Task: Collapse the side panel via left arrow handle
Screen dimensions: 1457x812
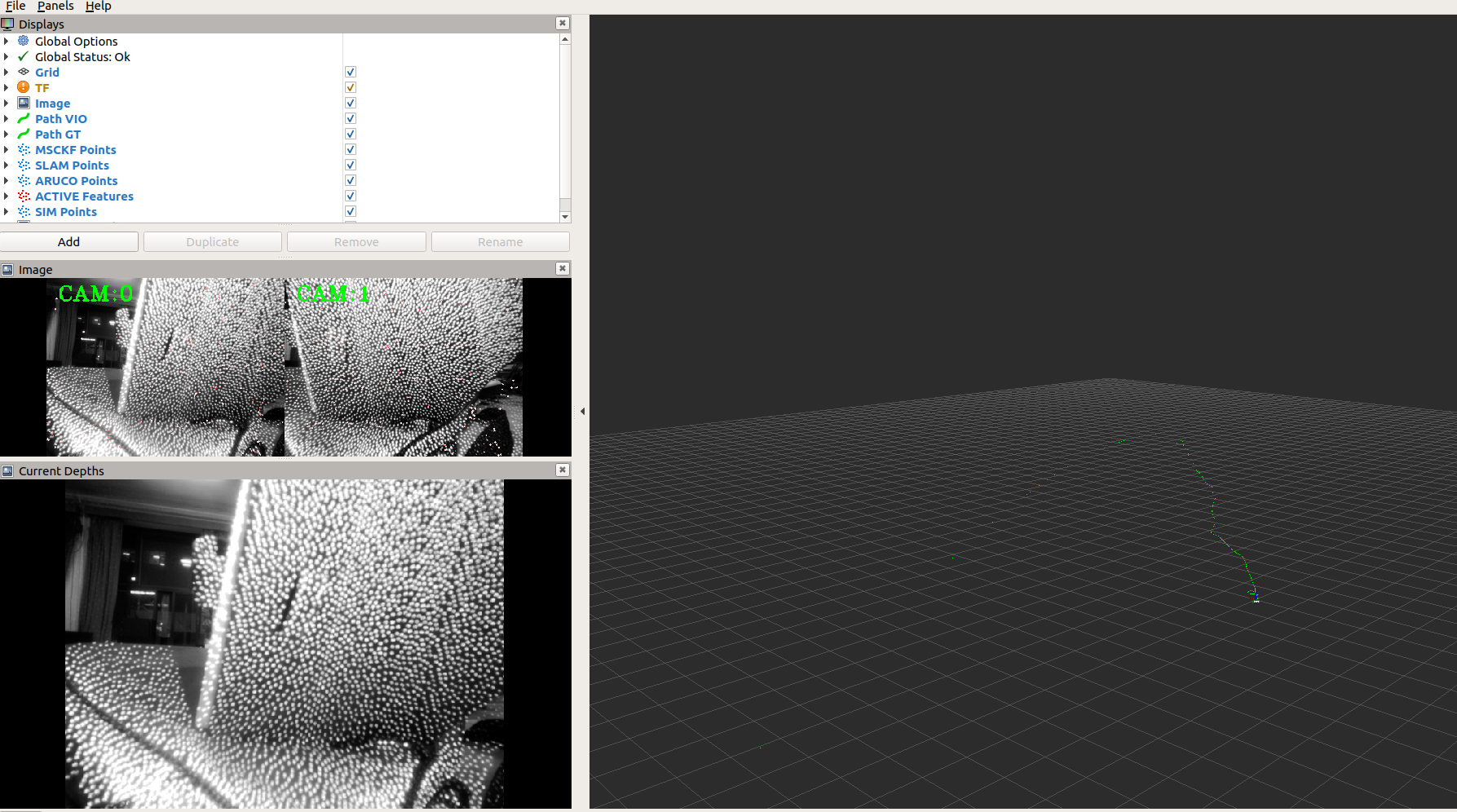Action: point(582,411)
